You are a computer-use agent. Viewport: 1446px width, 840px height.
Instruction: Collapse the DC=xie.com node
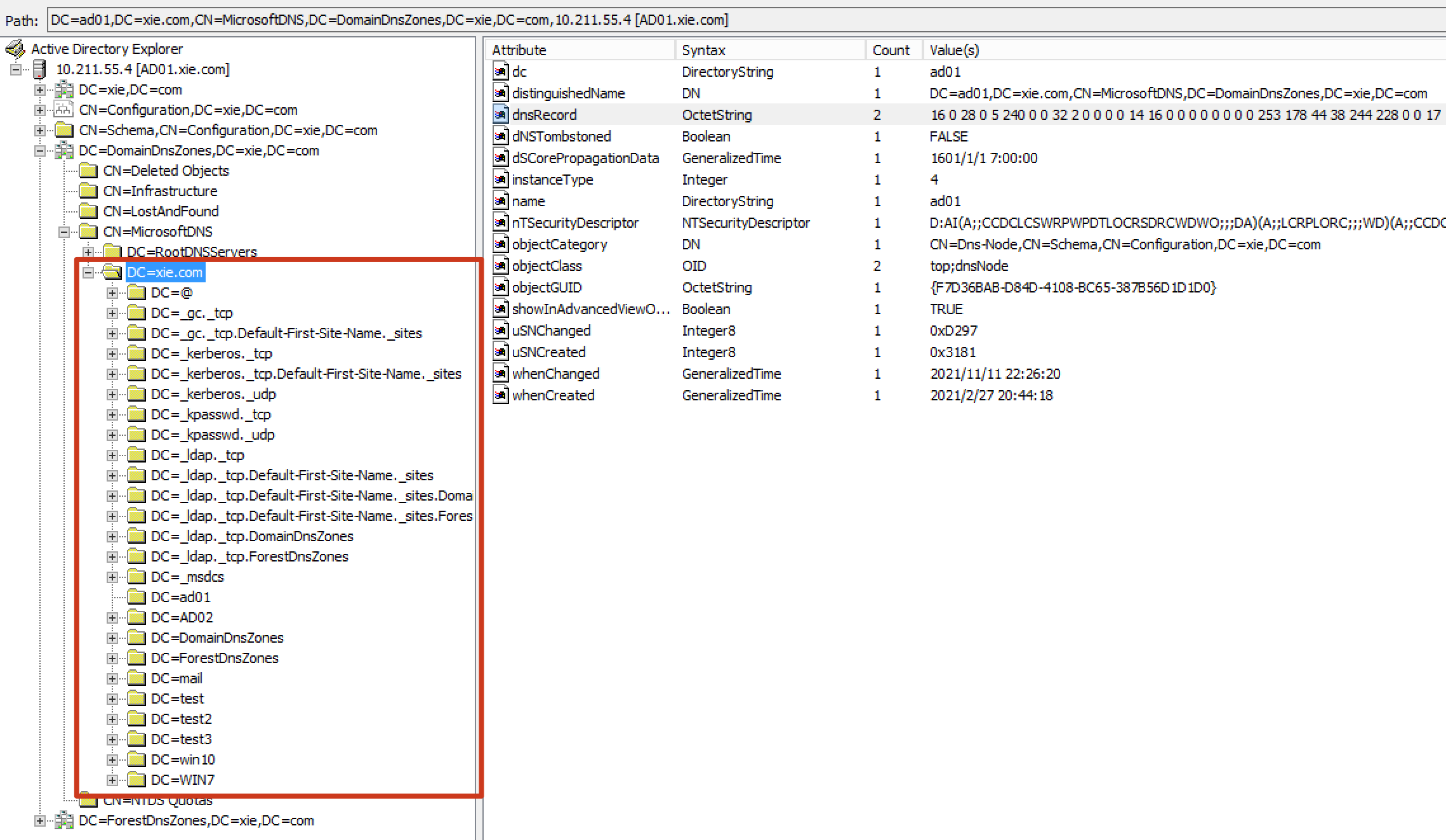tap(88, 272)
